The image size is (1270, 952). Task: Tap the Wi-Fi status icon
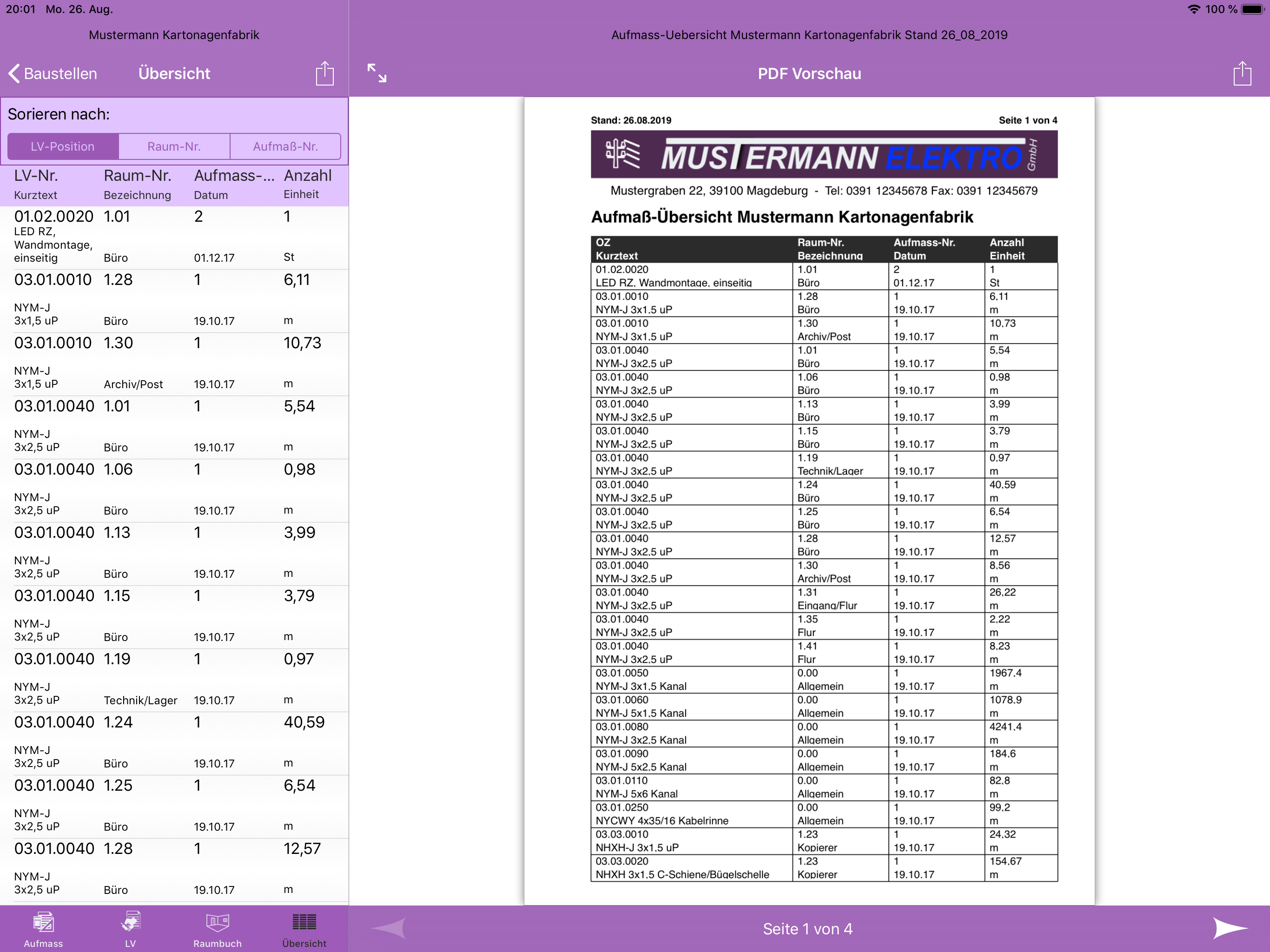pyautogui.click(x=1194, y=9)
